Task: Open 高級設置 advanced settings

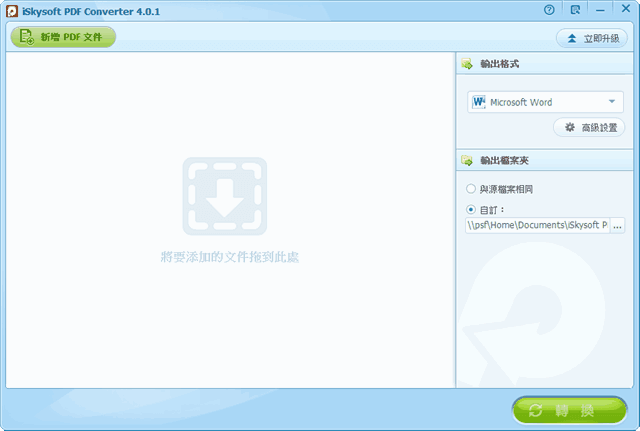Action: coord(589,128)
